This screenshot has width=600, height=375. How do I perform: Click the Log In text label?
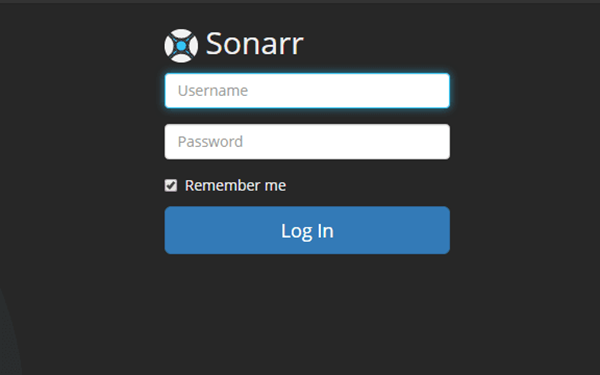307,231
